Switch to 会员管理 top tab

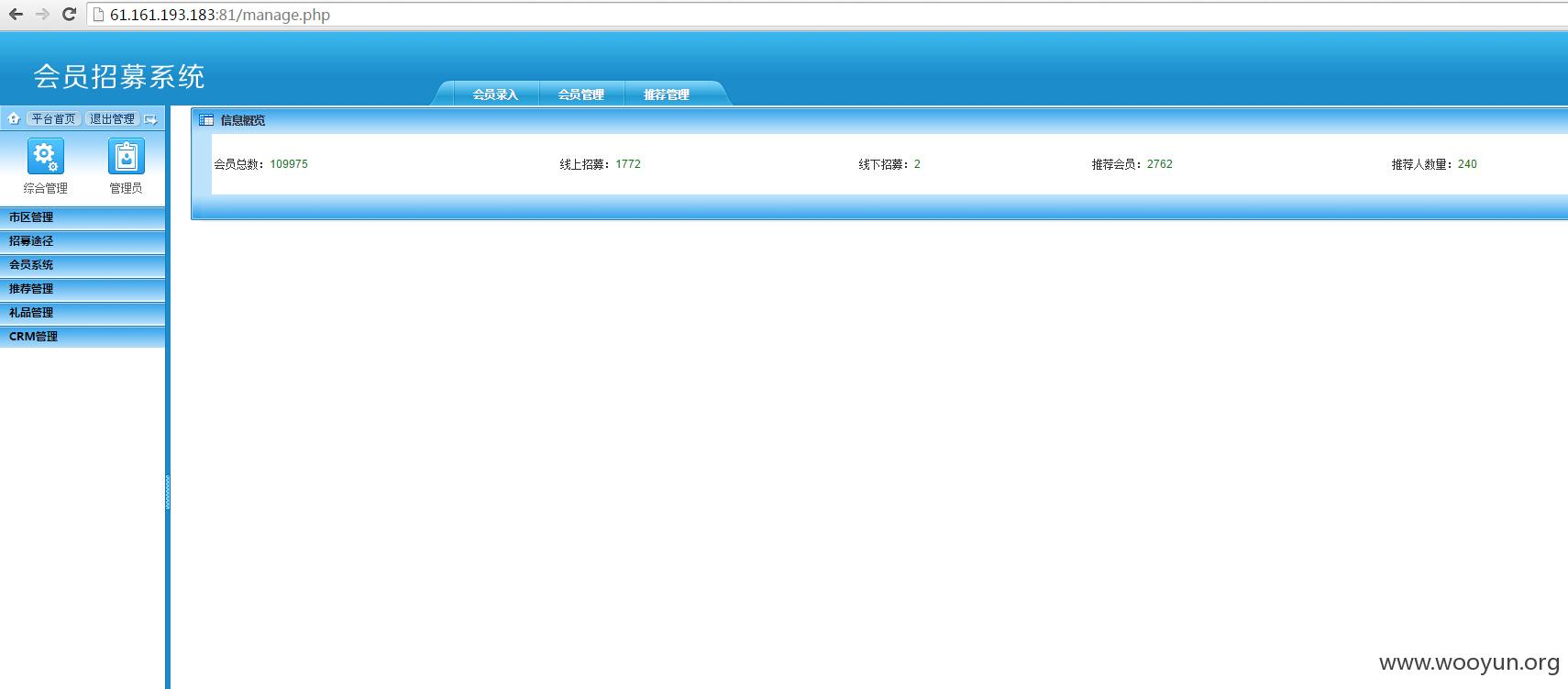coord(581,94)
